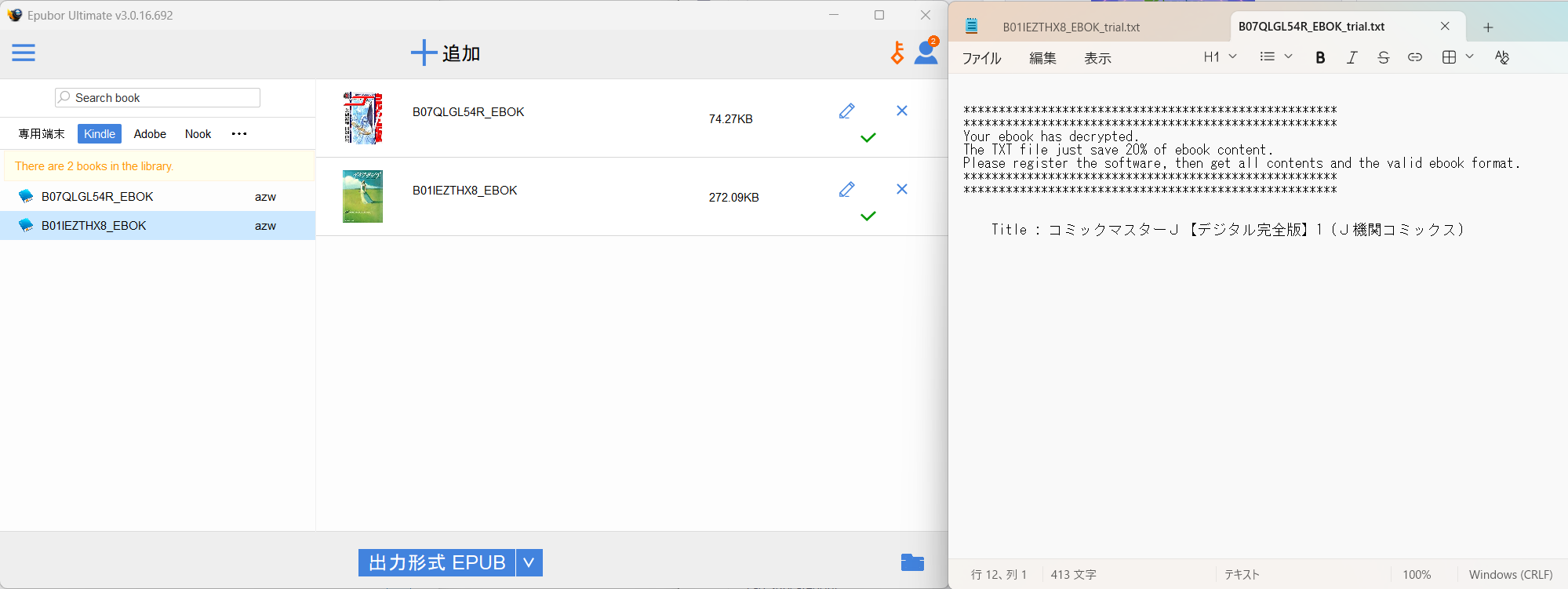Open the output format dropdown arrow
This screenshot has width=1568, height=589.
tap(529, 562)
